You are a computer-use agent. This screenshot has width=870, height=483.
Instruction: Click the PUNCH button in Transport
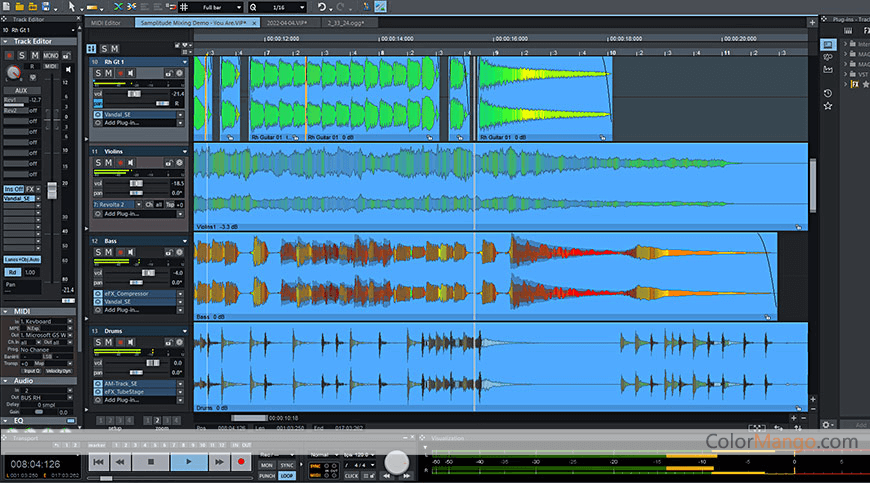(x=267, y=476)
